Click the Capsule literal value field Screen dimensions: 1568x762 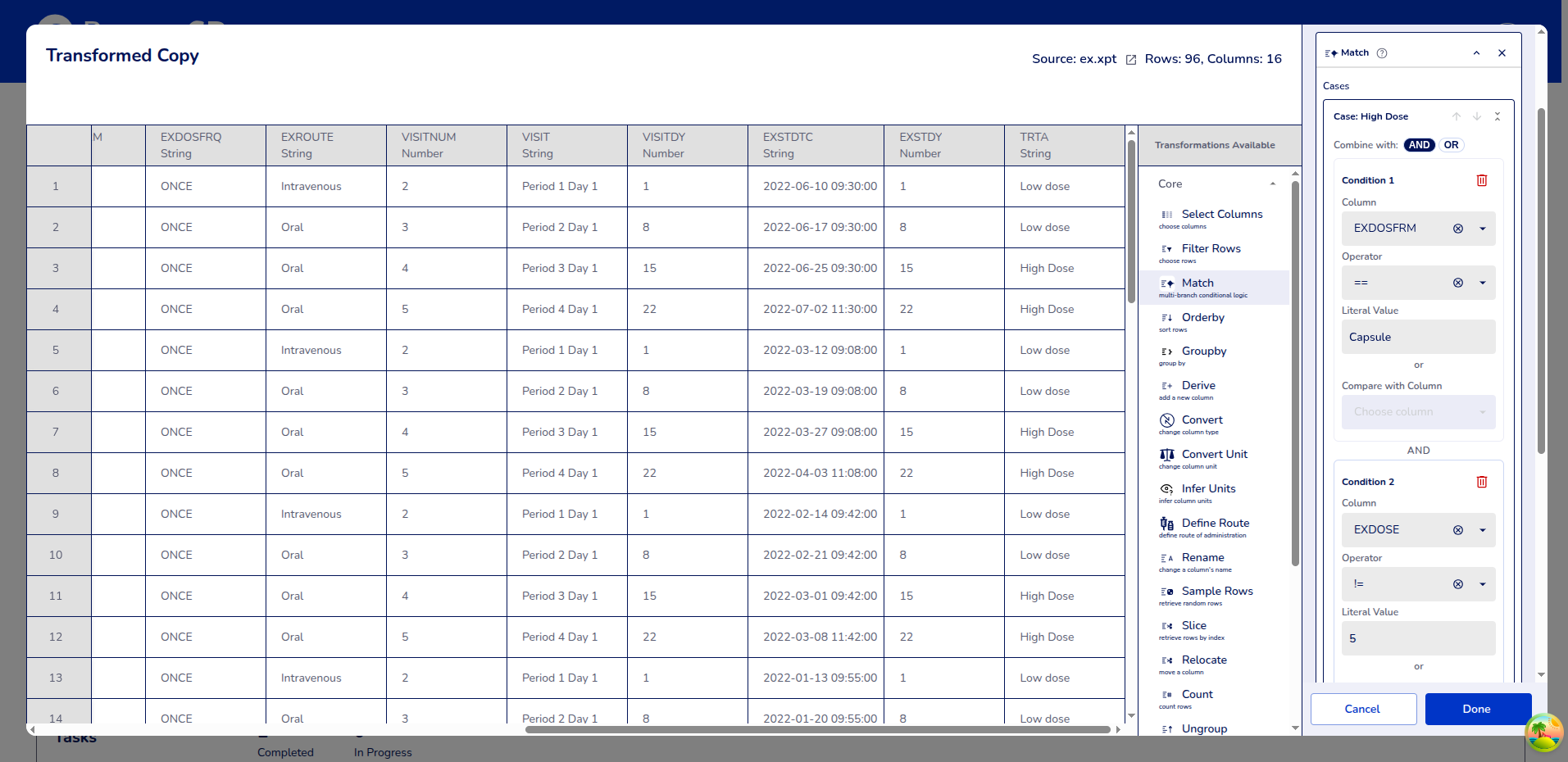(x=1418, y=337)
